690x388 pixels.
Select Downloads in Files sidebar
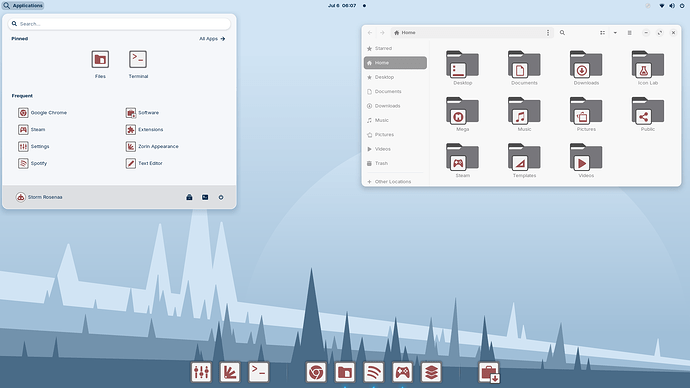[x=395, y=106]
